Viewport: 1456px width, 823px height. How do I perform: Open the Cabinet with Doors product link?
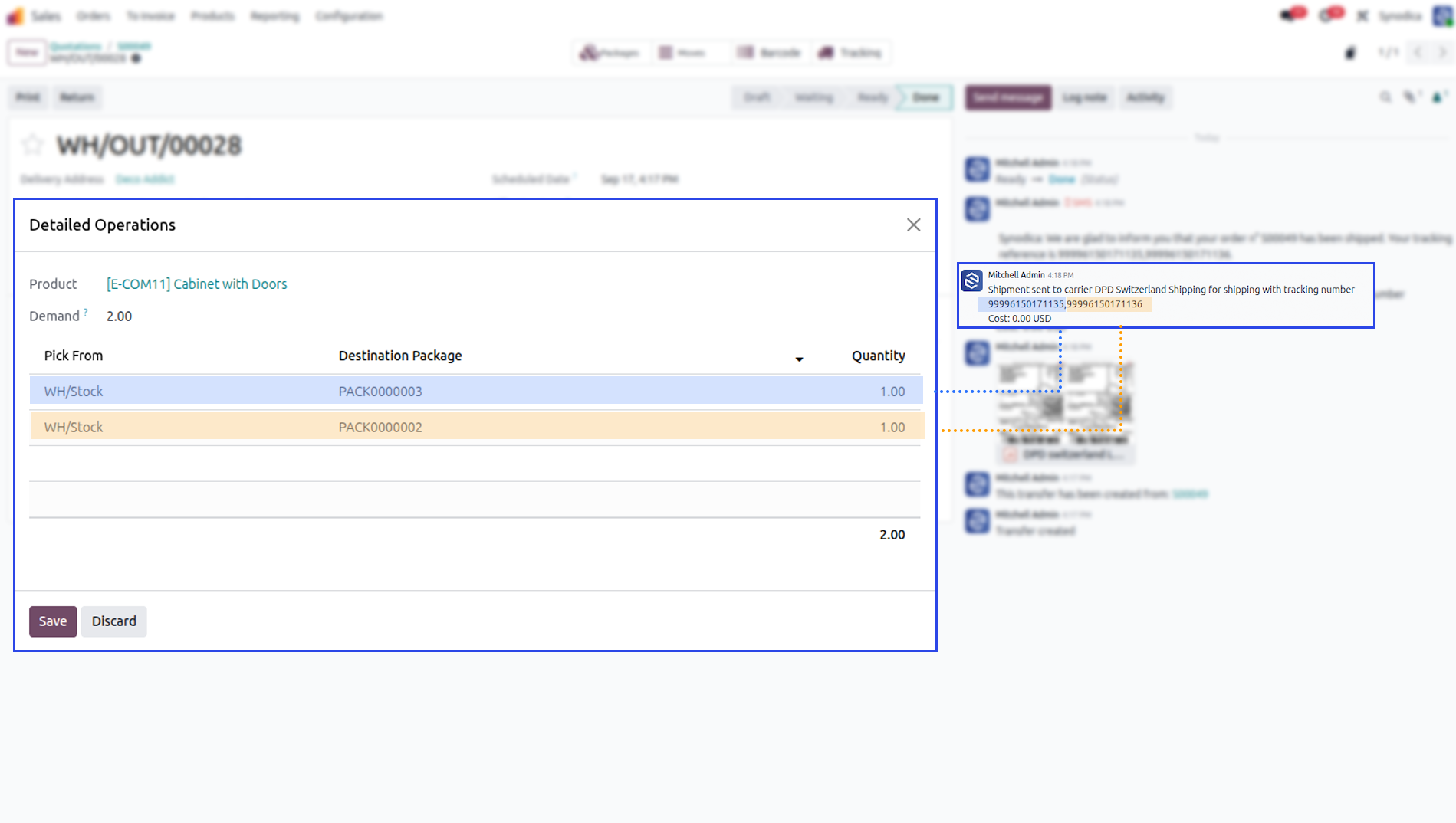coord(196,284)
